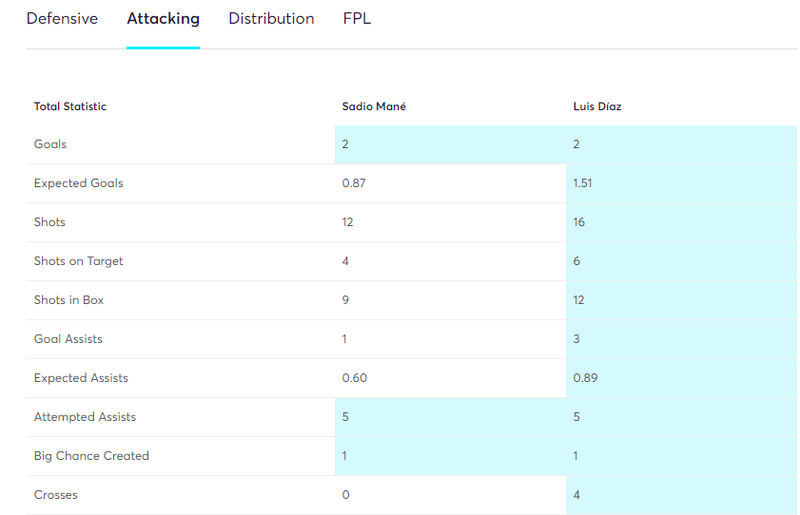Click Díaz's Crosses value 4
Image resolution: width=800 pixels, height=515 pixels.
point(577,495)
